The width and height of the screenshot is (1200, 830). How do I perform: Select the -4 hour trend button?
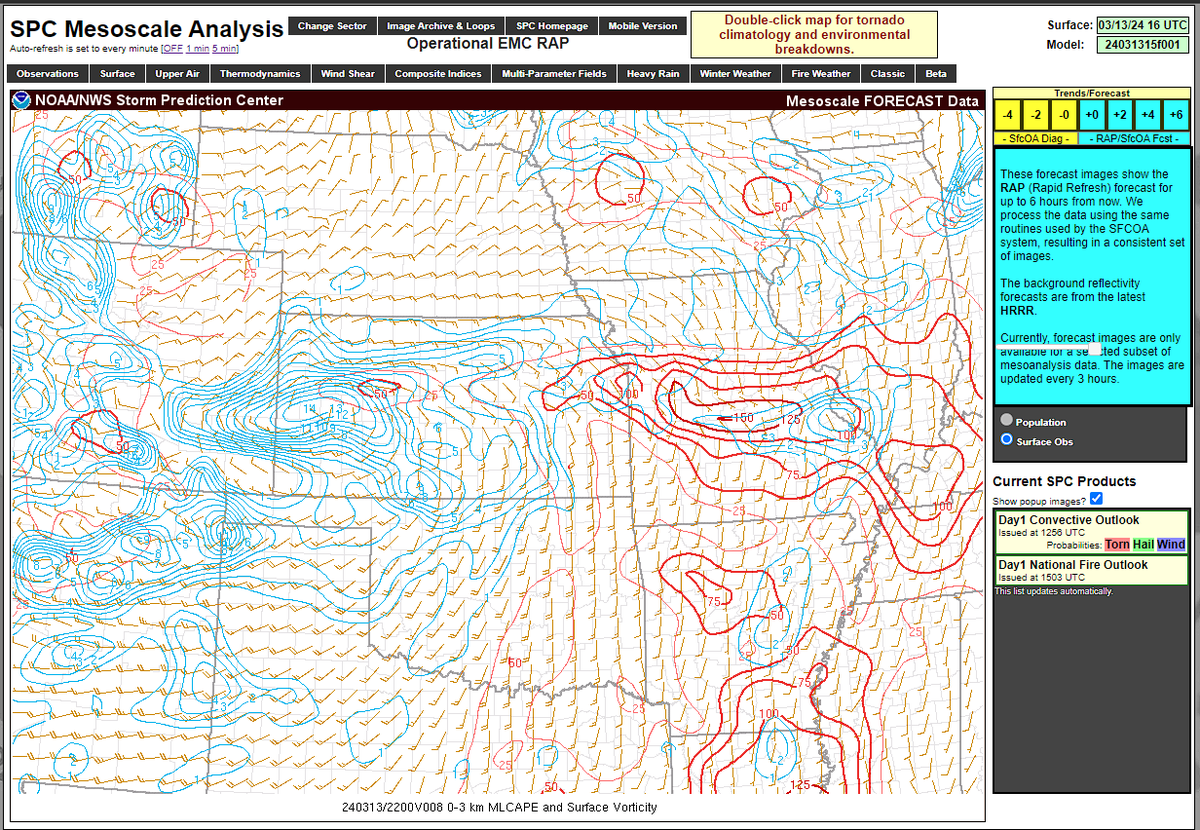point(1009,115)
